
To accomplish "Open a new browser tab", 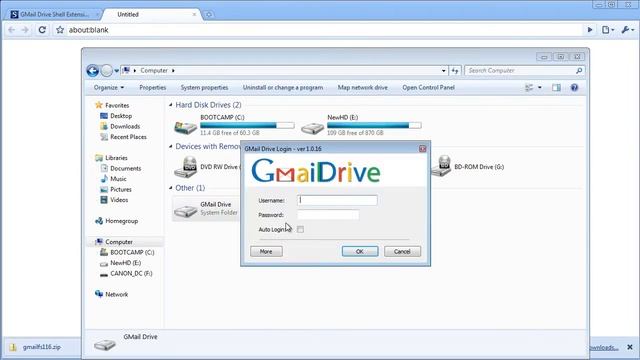I will point(209,15).
